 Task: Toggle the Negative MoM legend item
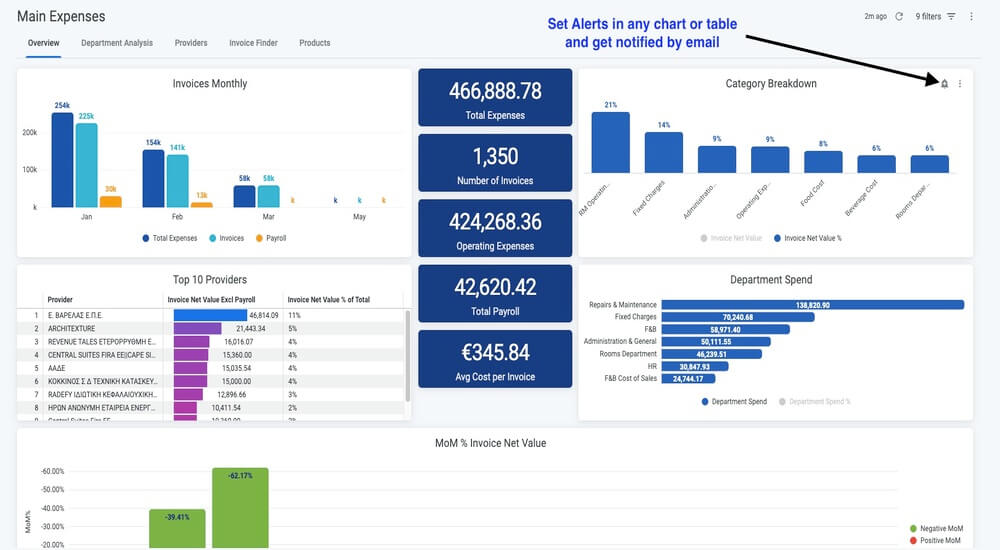[938, 528]
